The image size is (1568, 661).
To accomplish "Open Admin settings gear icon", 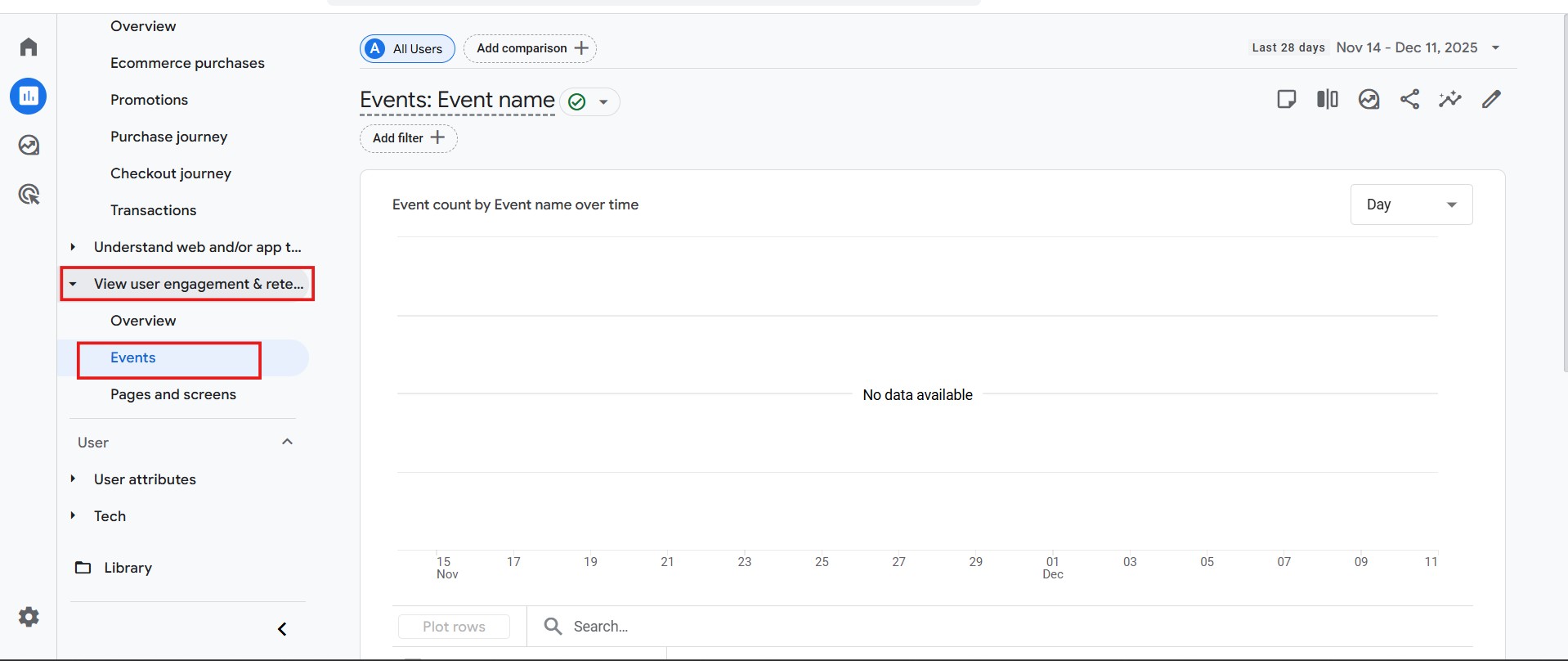I will (29, 617).
